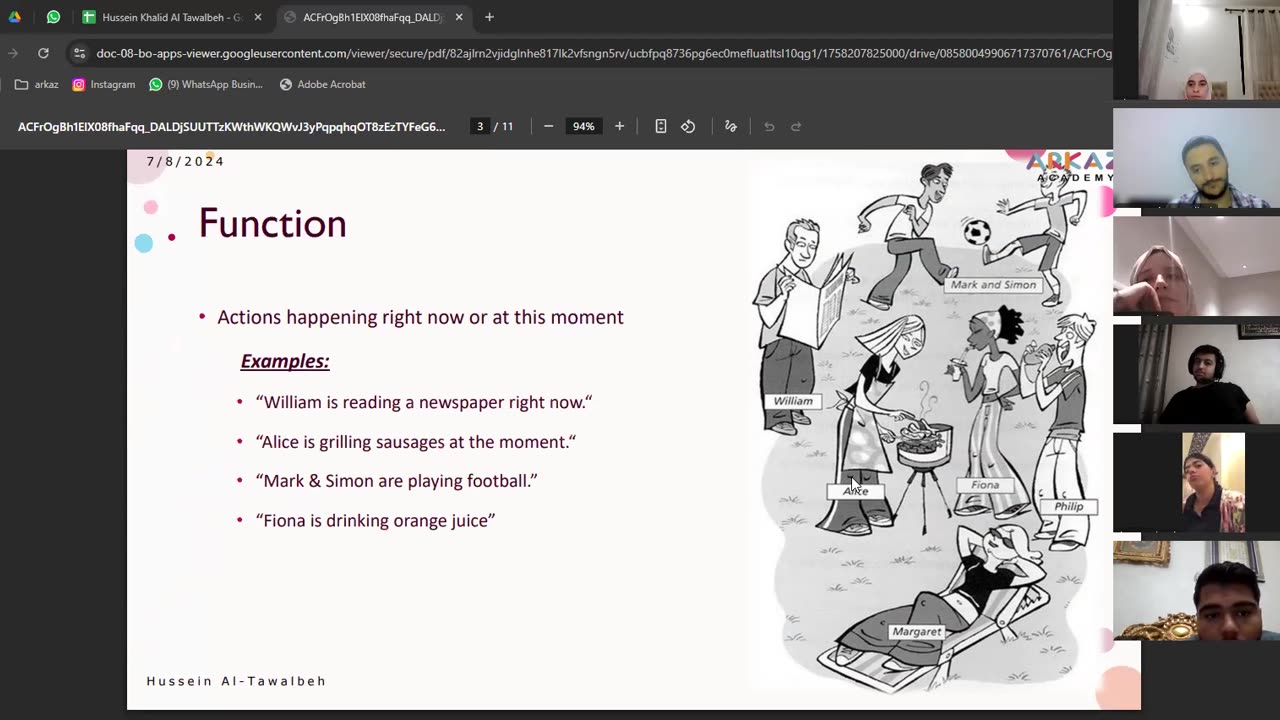This screenshot has height=720, width=1280.
Task: Click the 'Function' slide heading
Action: (x=272, y=223)
